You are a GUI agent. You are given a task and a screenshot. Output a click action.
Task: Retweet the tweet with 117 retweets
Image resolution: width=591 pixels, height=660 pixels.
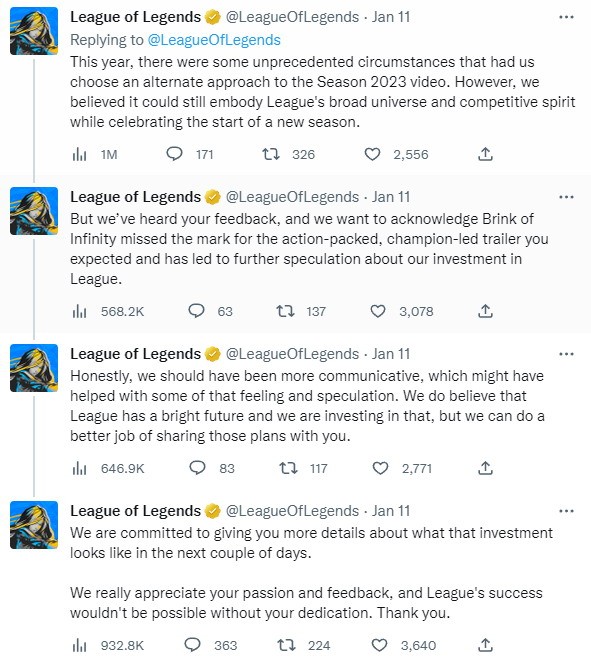[x=289, y=468]
